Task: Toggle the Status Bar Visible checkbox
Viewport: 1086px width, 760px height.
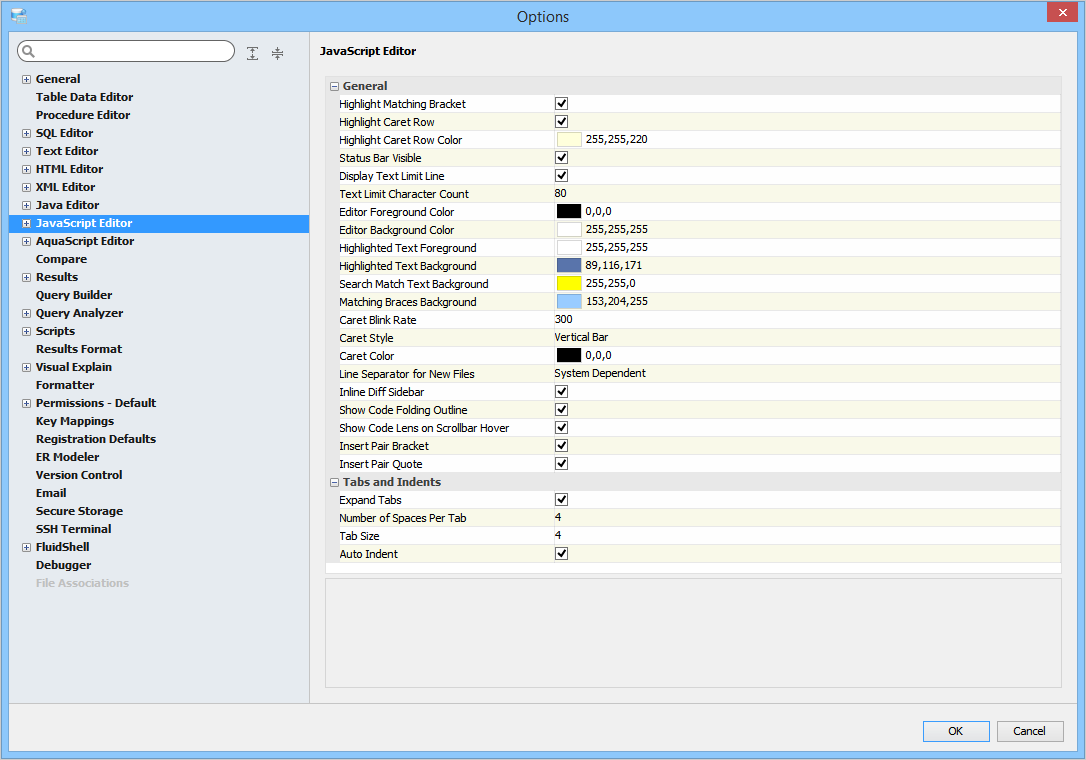Action: point(562,158)
